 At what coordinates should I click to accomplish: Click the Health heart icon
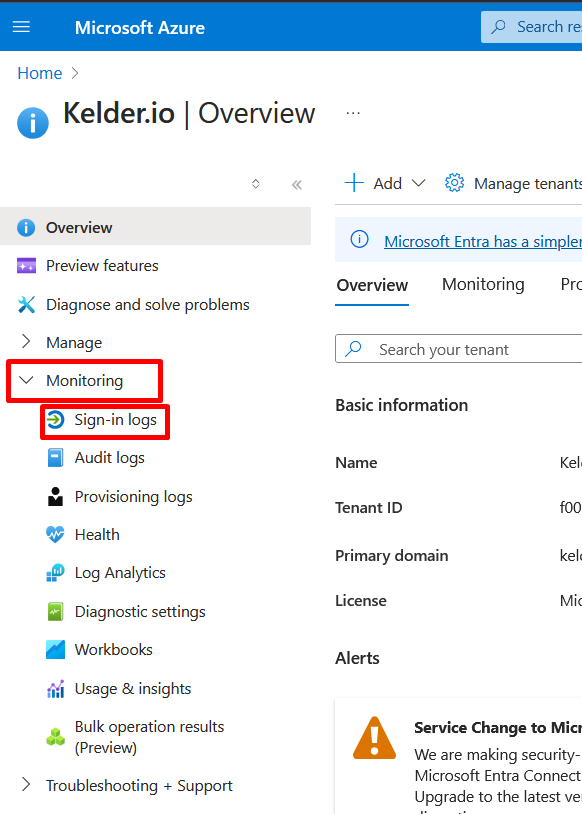[x=56, y=534]
